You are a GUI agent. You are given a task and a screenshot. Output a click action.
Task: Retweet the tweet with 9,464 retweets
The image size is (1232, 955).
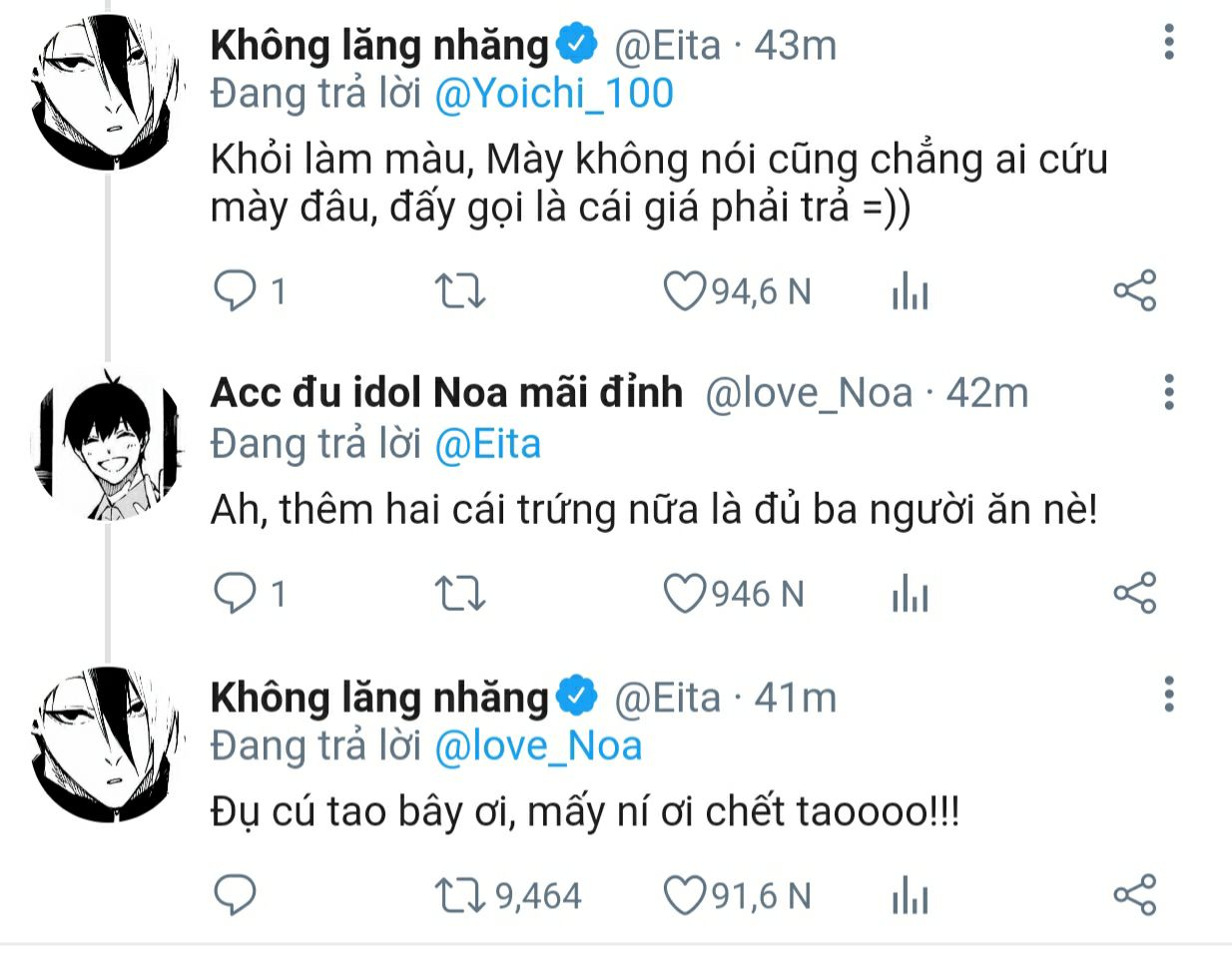(x=460, y=895)
